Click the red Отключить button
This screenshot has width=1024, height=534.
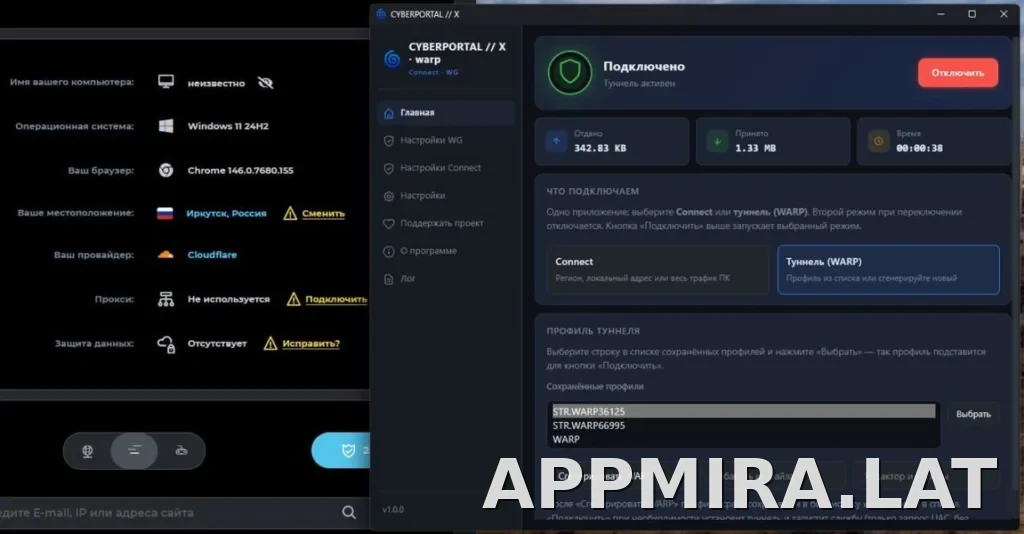point(957,72)
